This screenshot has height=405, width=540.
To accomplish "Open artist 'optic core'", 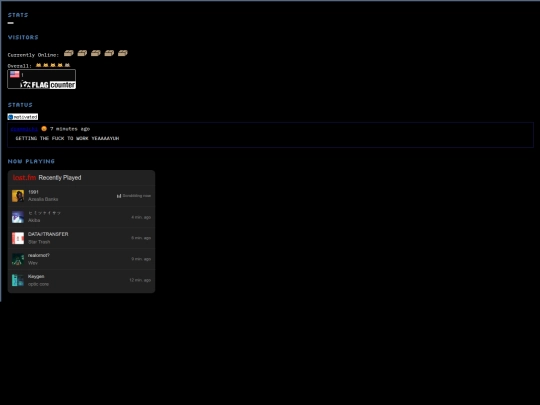I will coord(39,284).
